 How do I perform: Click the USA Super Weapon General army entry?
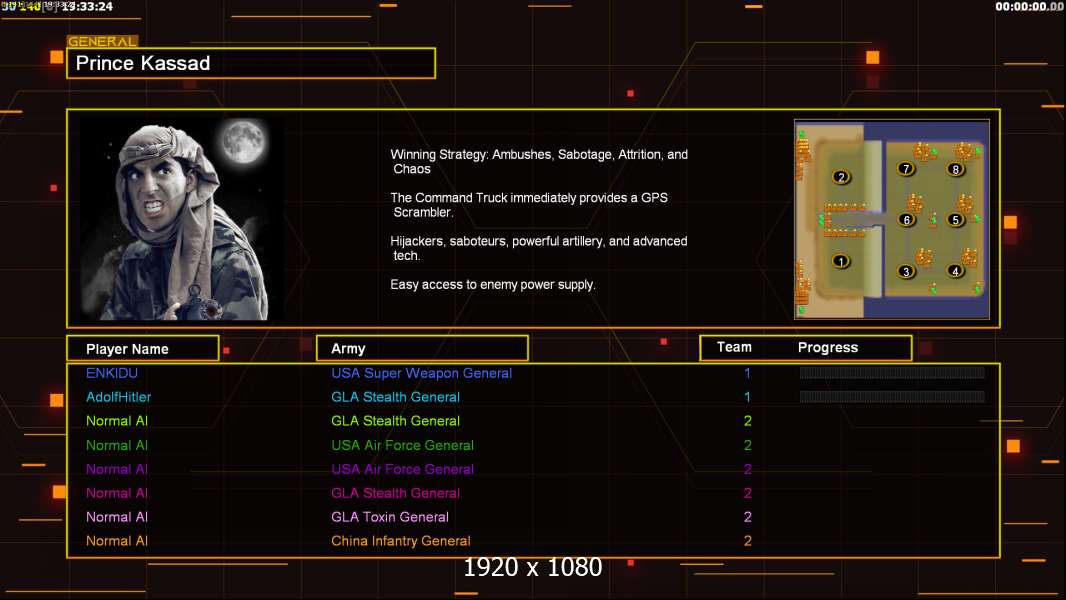422,373
